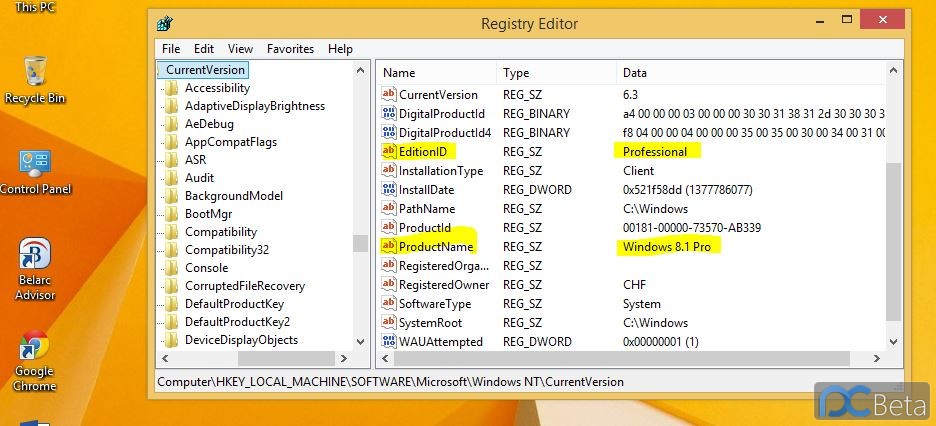Select the InstallationType value icon
936x426 pixels.
pos(389,171)
